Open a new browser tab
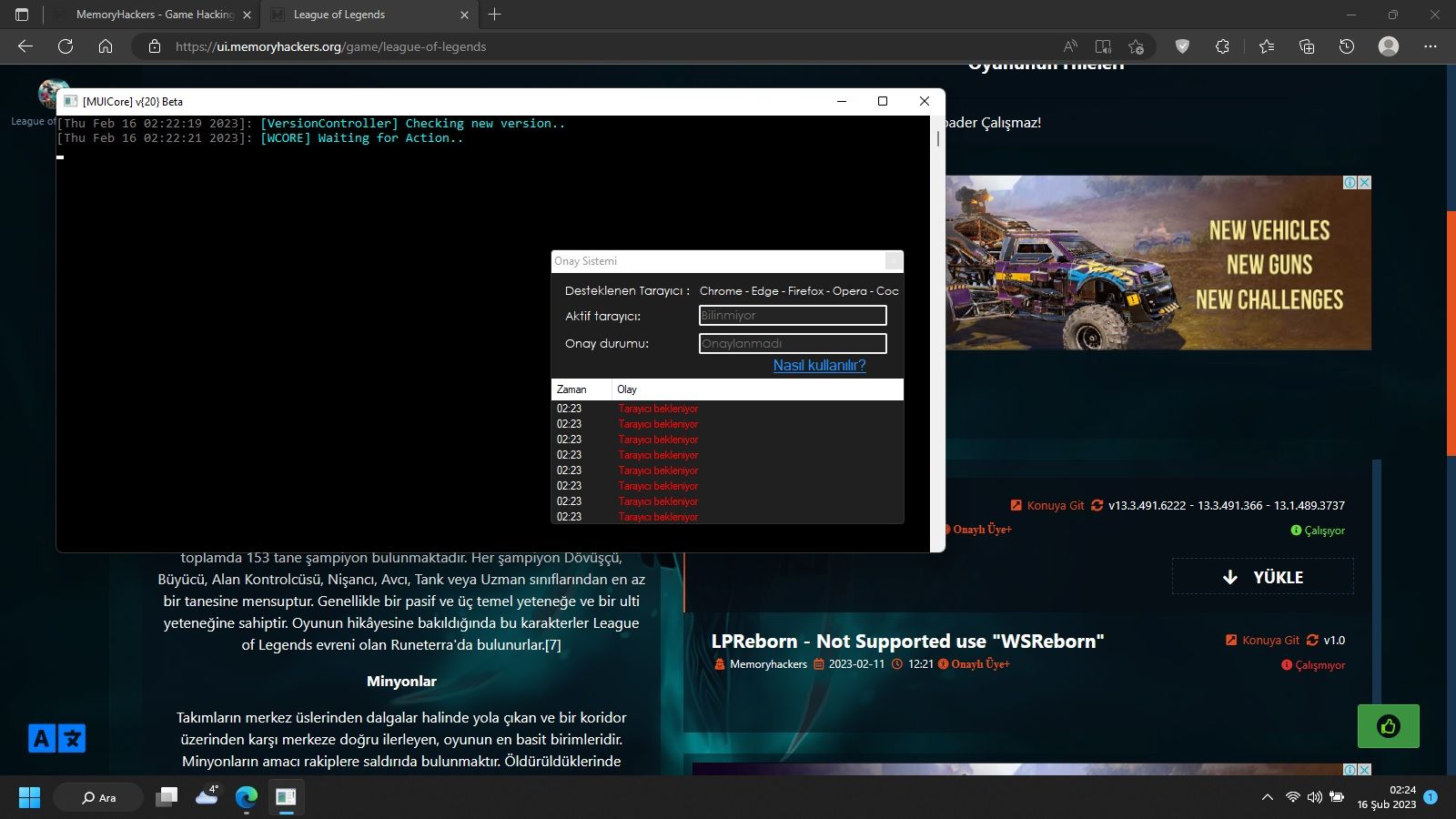The image size is (1456, 819). coord(495,15)
